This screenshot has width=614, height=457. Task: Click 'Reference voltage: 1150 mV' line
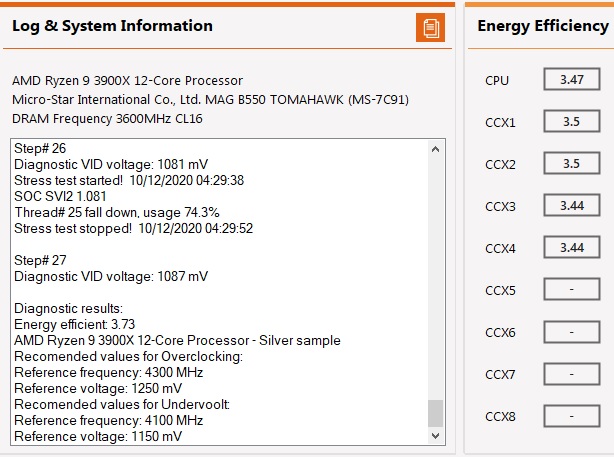coord(98,436)
